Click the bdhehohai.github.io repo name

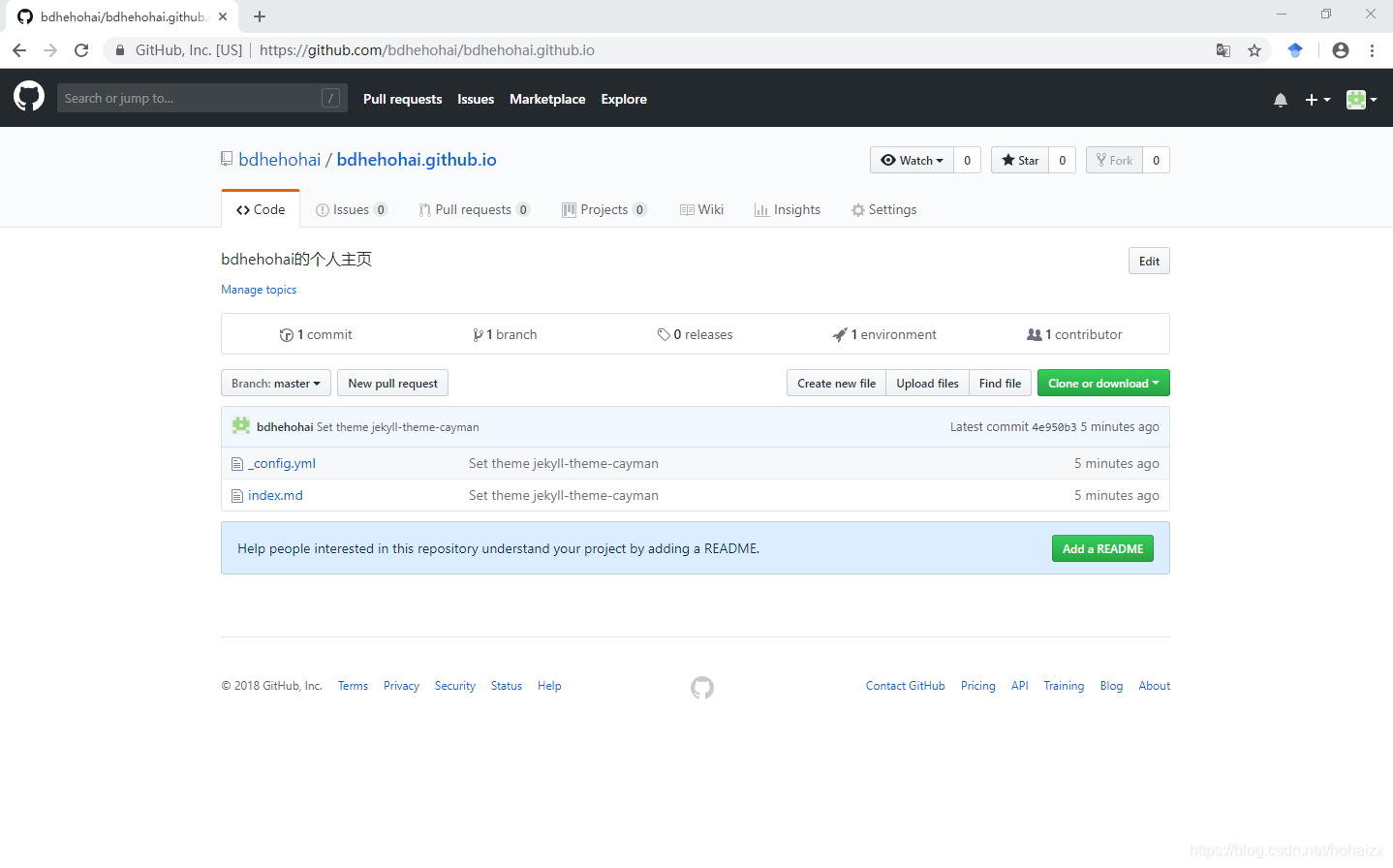(x=417, y=160)
